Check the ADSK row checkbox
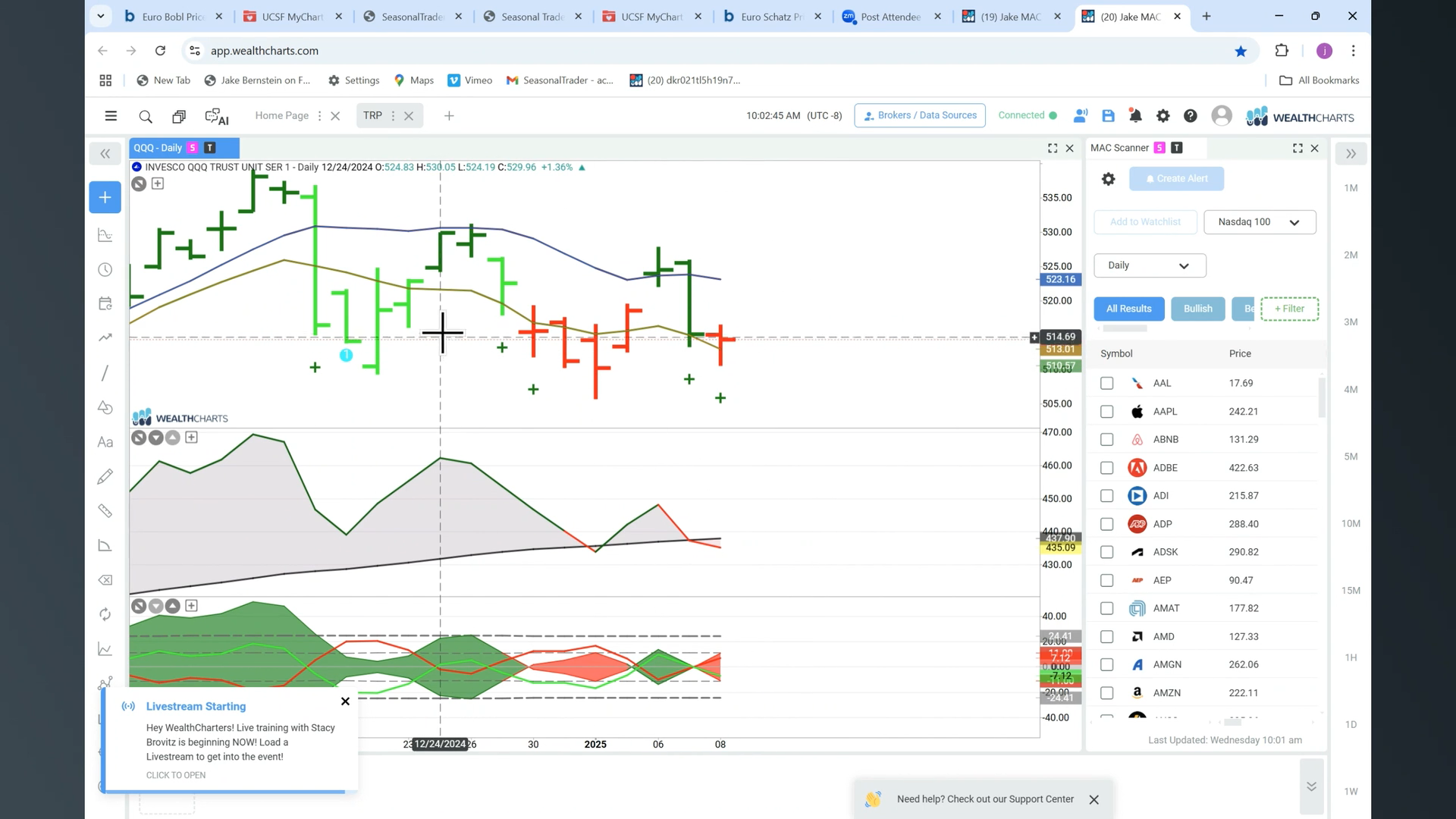 tap(1106, 552)
